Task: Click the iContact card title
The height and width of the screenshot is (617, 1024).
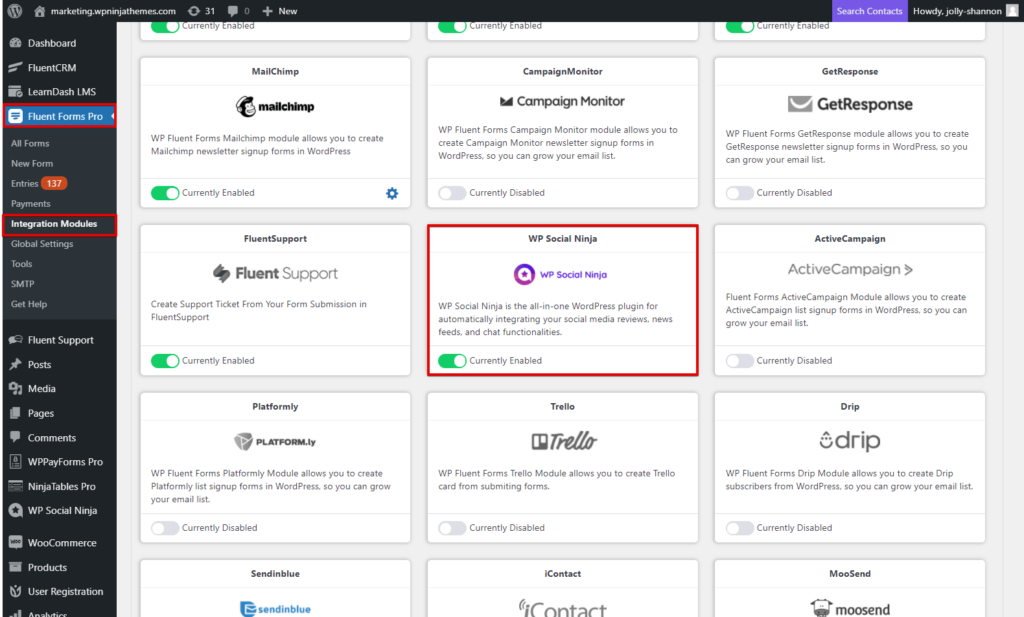Action: click(562, 574)
